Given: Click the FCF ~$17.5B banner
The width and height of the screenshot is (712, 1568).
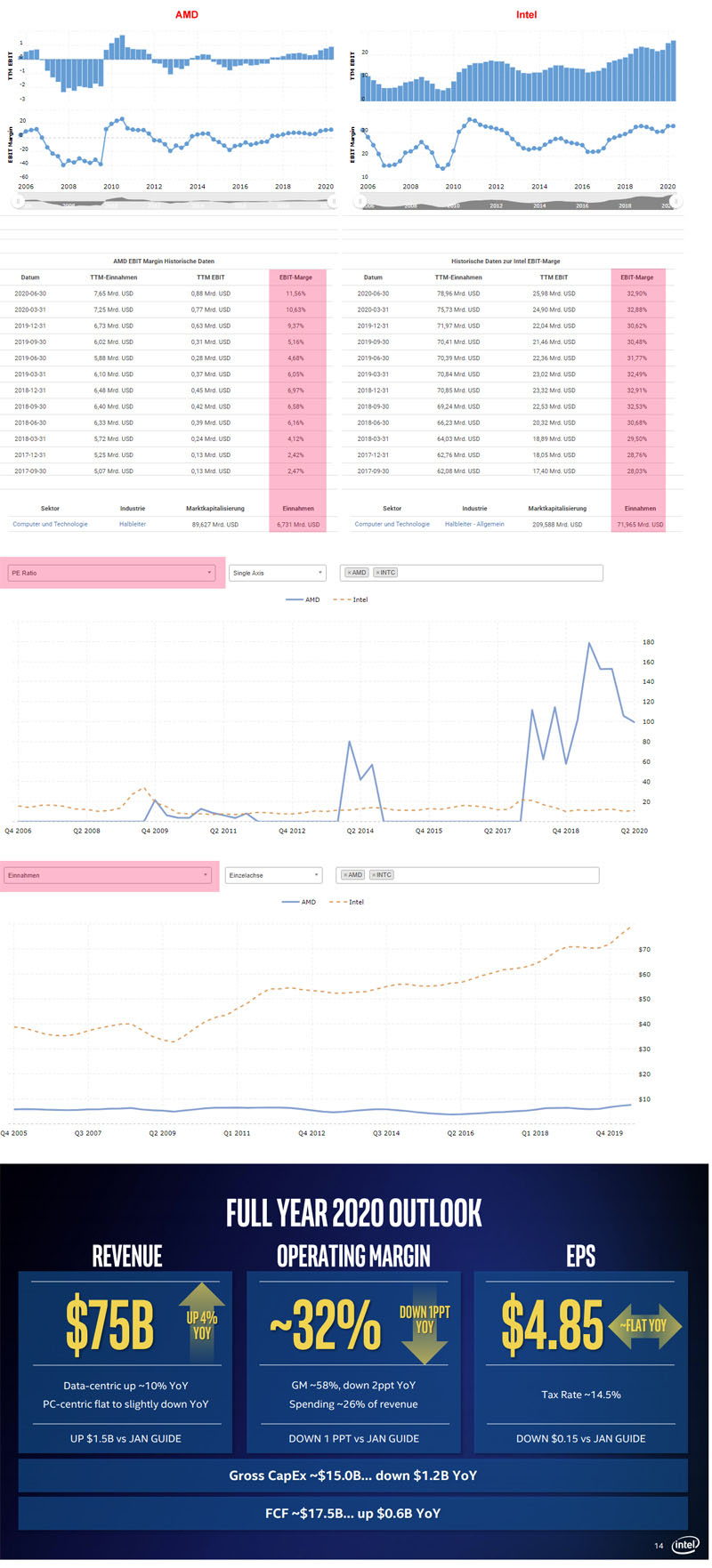Looking at the screenshot, I should [353, 1513].
